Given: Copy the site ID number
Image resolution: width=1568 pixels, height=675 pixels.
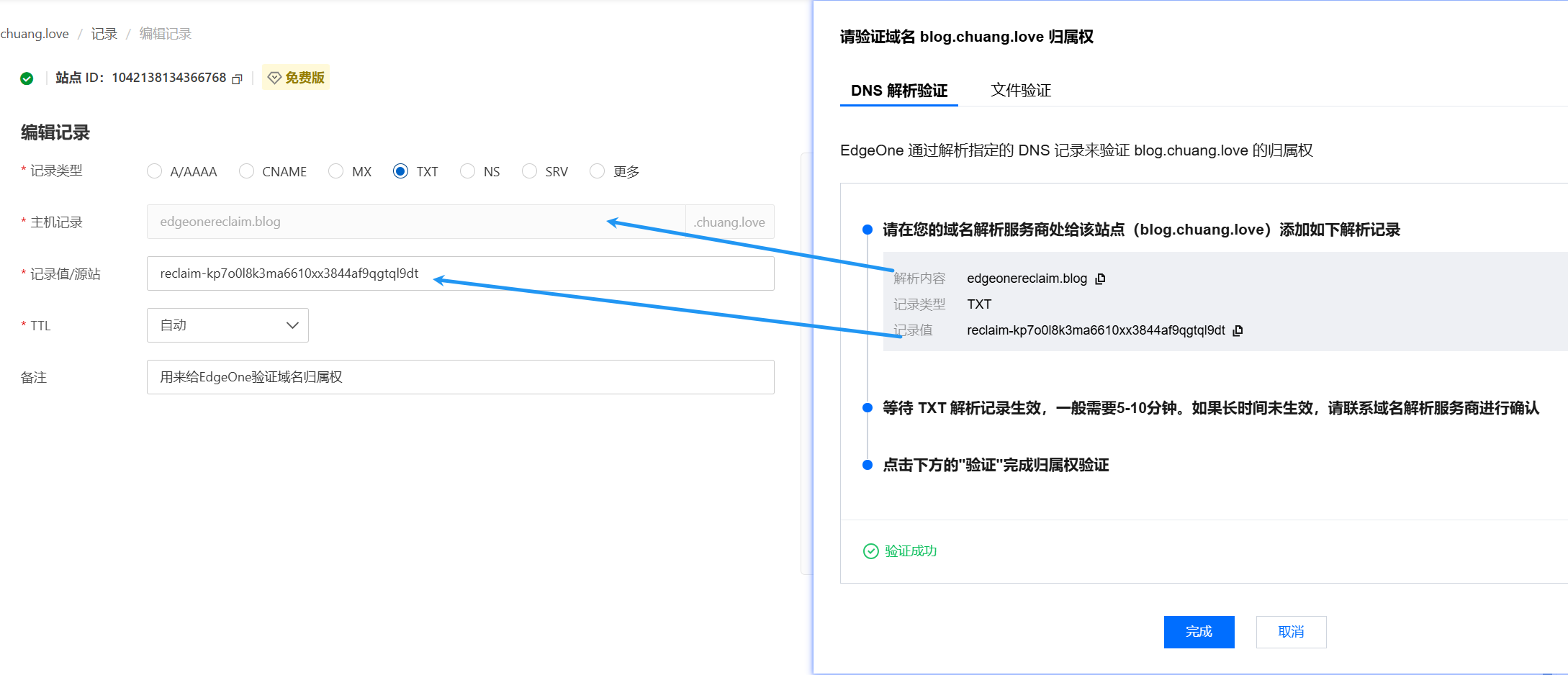Looking at the screenshot, I should (x=238, y=78).
